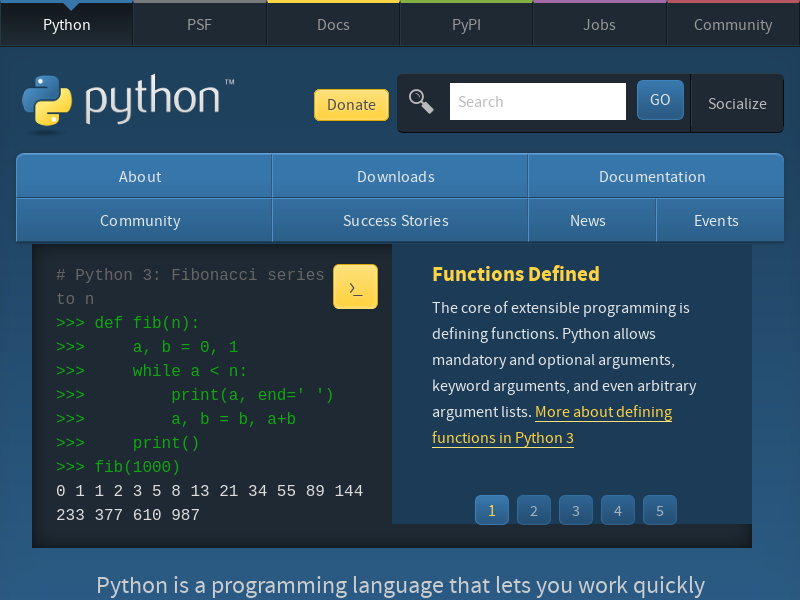Image resolution: width=800 pixels, height=600 pixels.
Task: Follow the defining functions in Python 3 link
Action: tap(603, 412)
